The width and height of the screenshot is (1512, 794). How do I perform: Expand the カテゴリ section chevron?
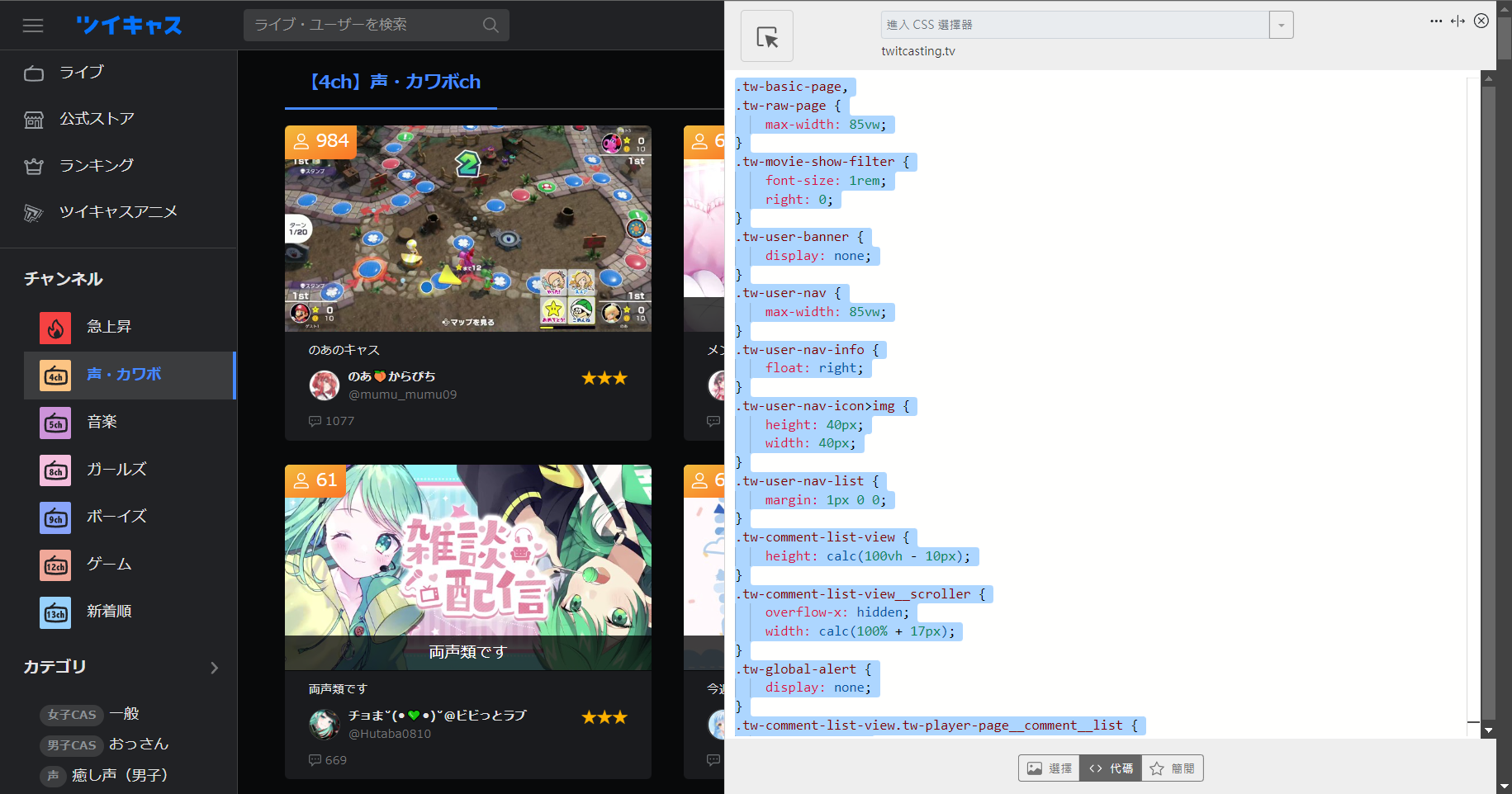point(214,668)
